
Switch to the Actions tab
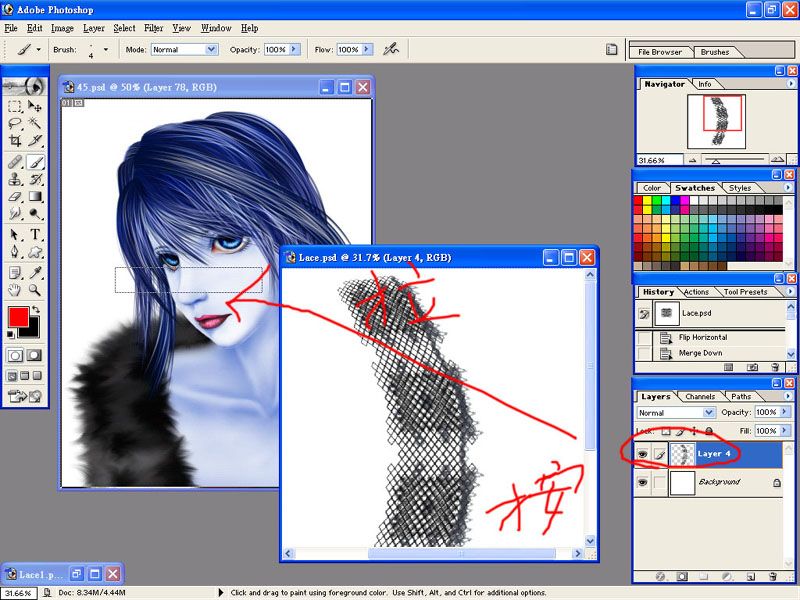(696, 292)
